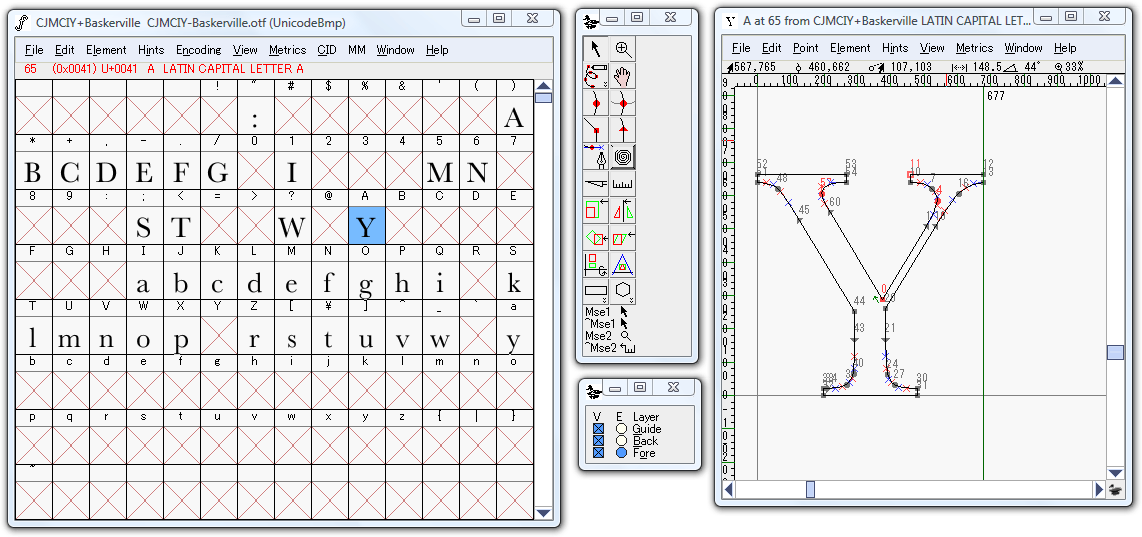Select the knife cut tool
1142x537 pixels.
(596, 184)
